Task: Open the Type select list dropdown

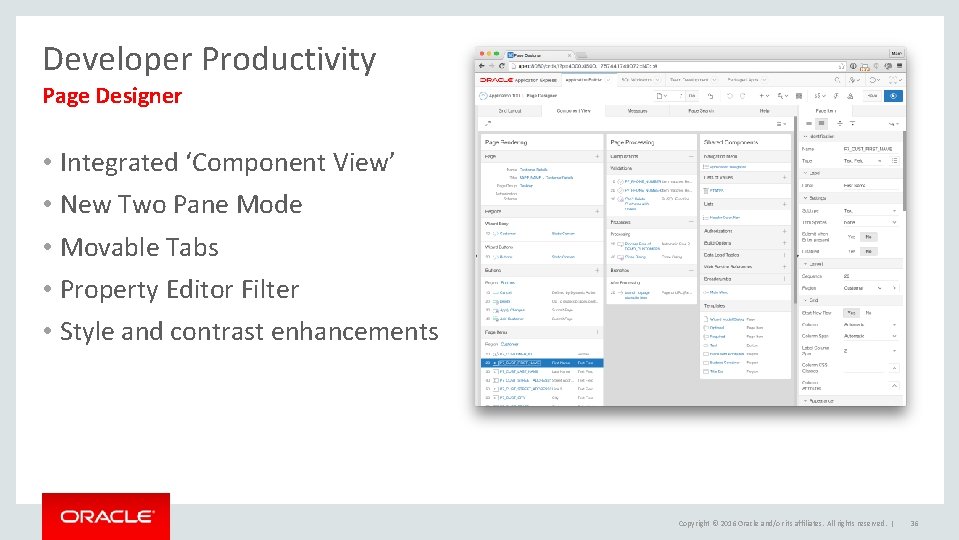Action: pyautogui.click(x=864, y=161)
